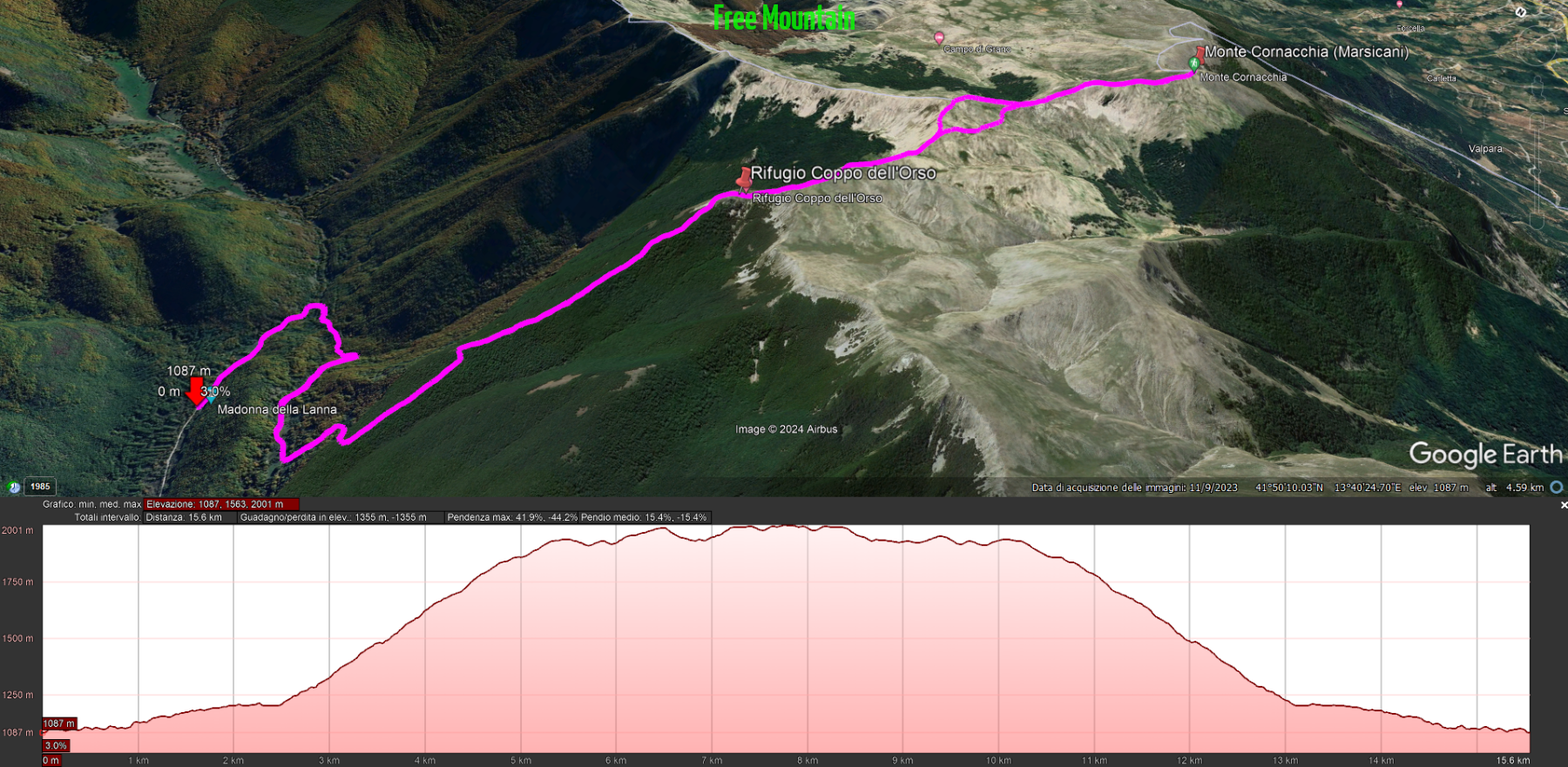Screen dimensions: 1568x767
Task: Click the streaming status circle in status bar
Action: pos(1557,488)
